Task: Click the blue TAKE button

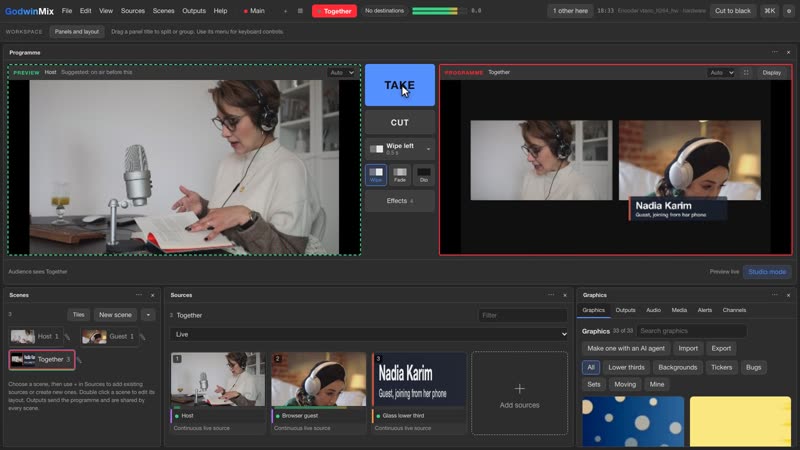Action: [400, 85]
